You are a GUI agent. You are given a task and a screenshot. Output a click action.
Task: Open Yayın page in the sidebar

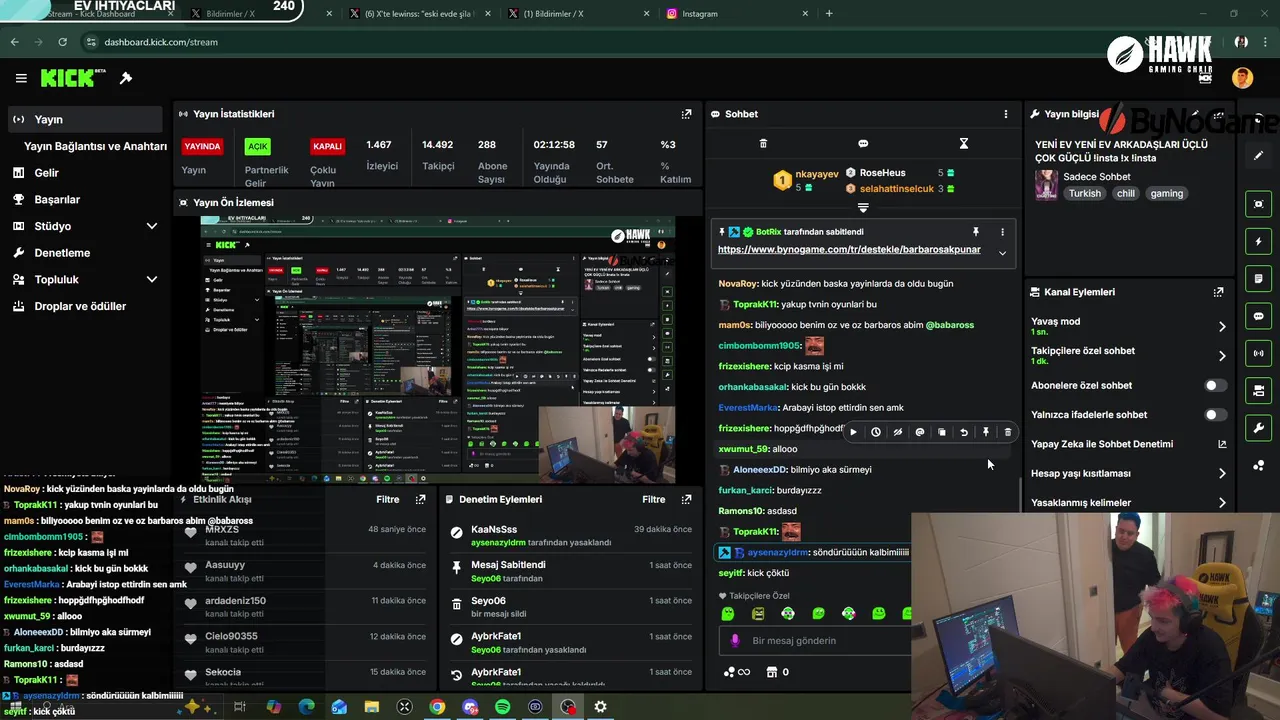coord(84,119)
